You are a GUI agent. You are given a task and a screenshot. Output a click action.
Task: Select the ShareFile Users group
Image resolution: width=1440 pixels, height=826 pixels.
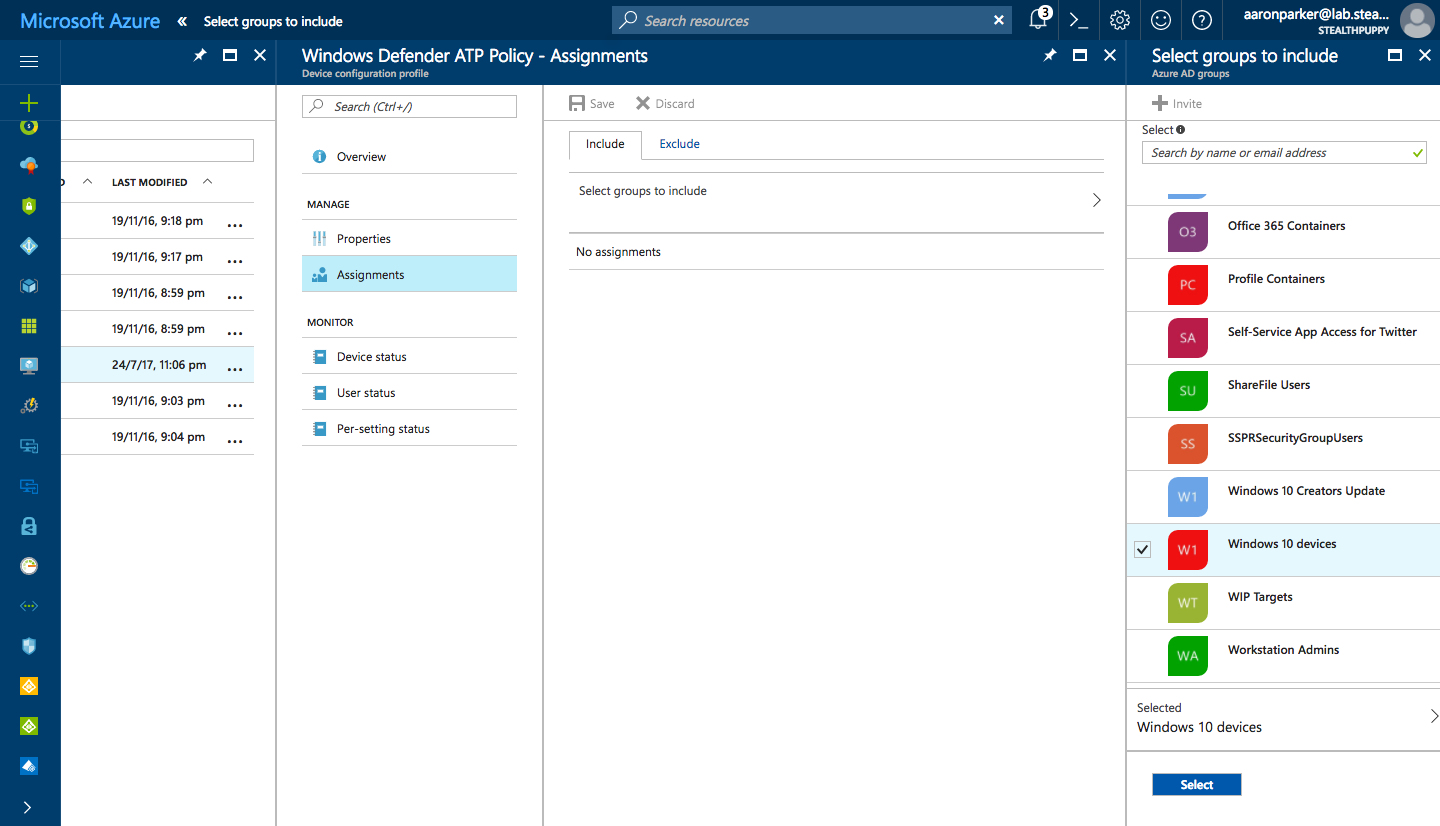click(x=1283, y=391)
